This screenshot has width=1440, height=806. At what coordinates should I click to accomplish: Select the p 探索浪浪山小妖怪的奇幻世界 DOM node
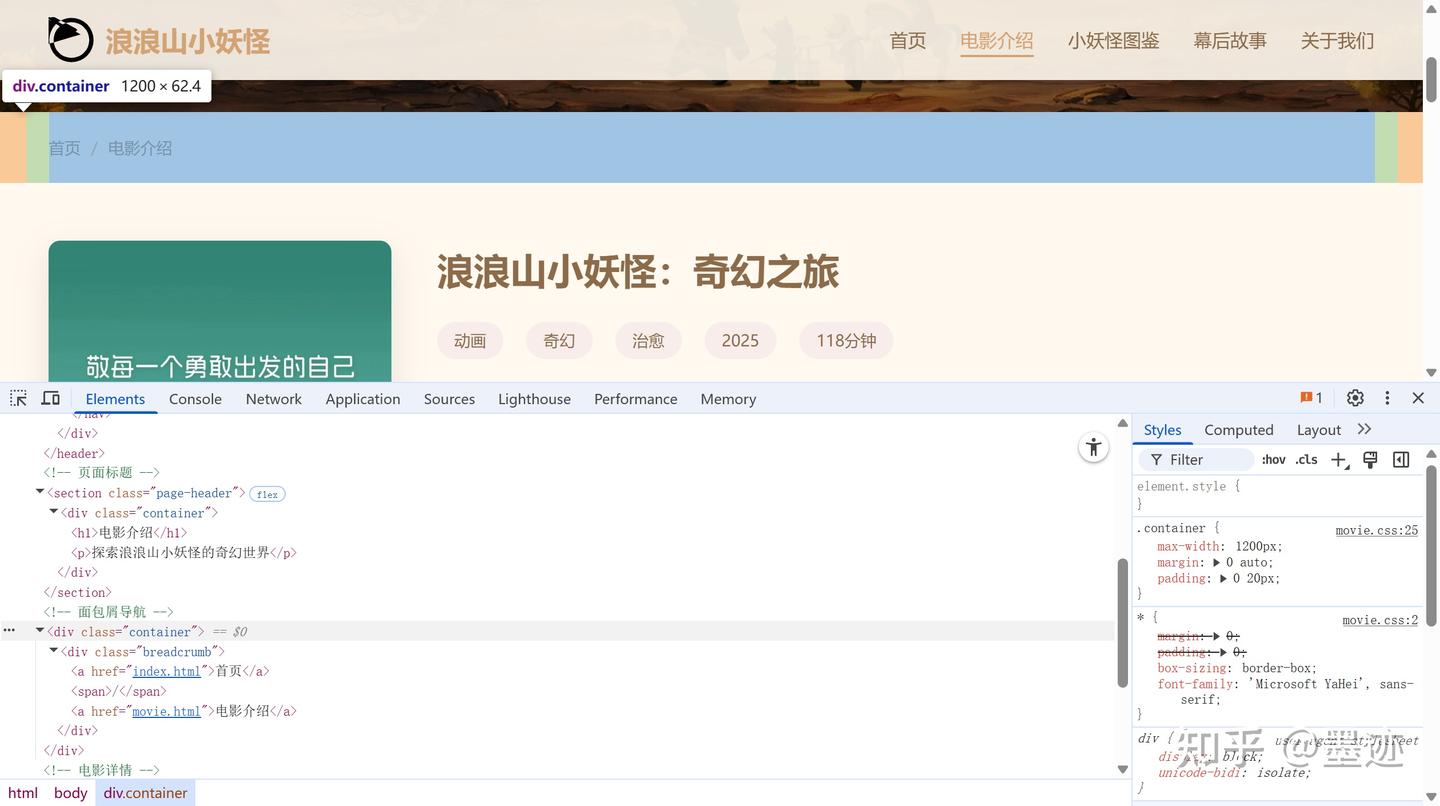click(184, 552)
